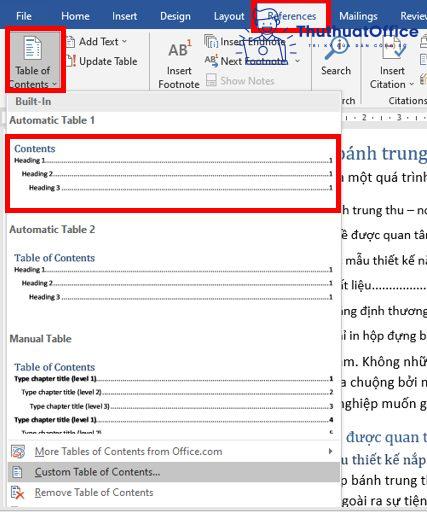Expand the Next Footnote dropdown arrow
This screenshot has width=427, height=512.
click(x=297, y=61)
